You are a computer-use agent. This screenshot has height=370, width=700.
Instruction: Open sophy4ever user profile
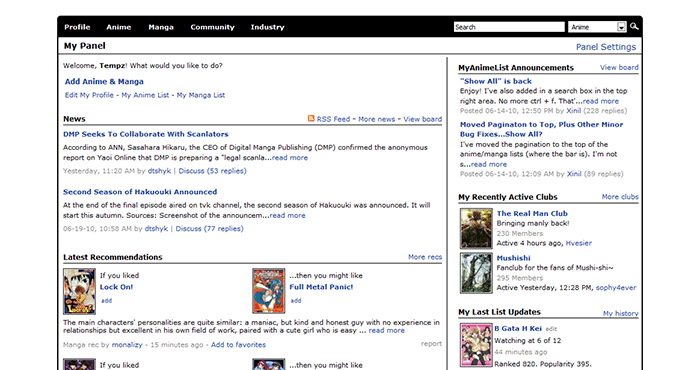(616, 288)
